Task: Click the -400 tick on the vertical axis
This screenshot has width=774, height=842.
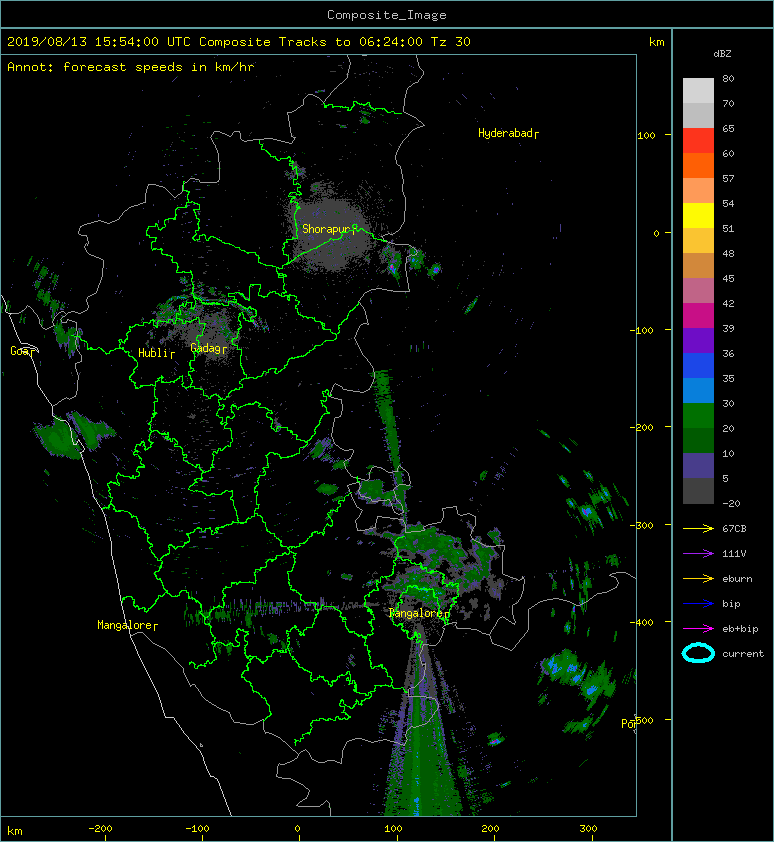Action: click(641, 622)
